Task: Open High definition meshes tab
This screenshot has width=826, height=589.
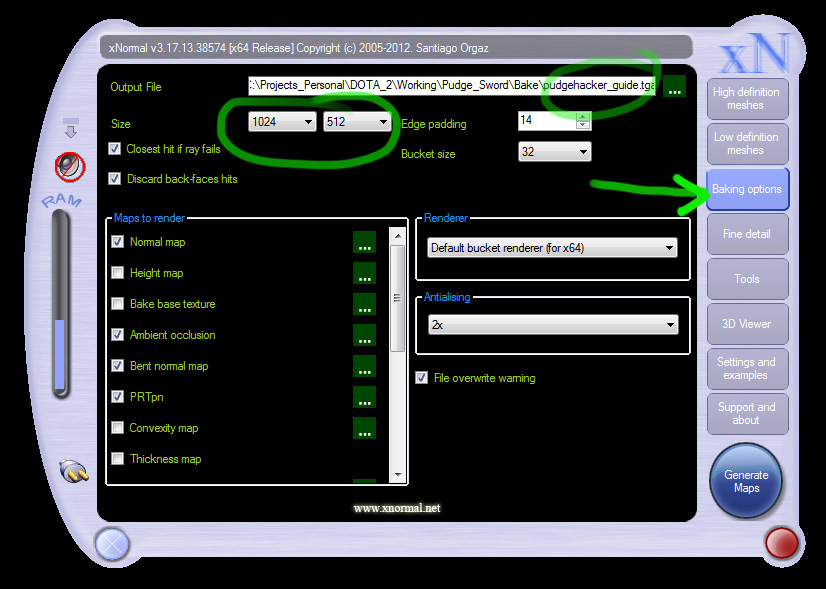Action: 746,99
